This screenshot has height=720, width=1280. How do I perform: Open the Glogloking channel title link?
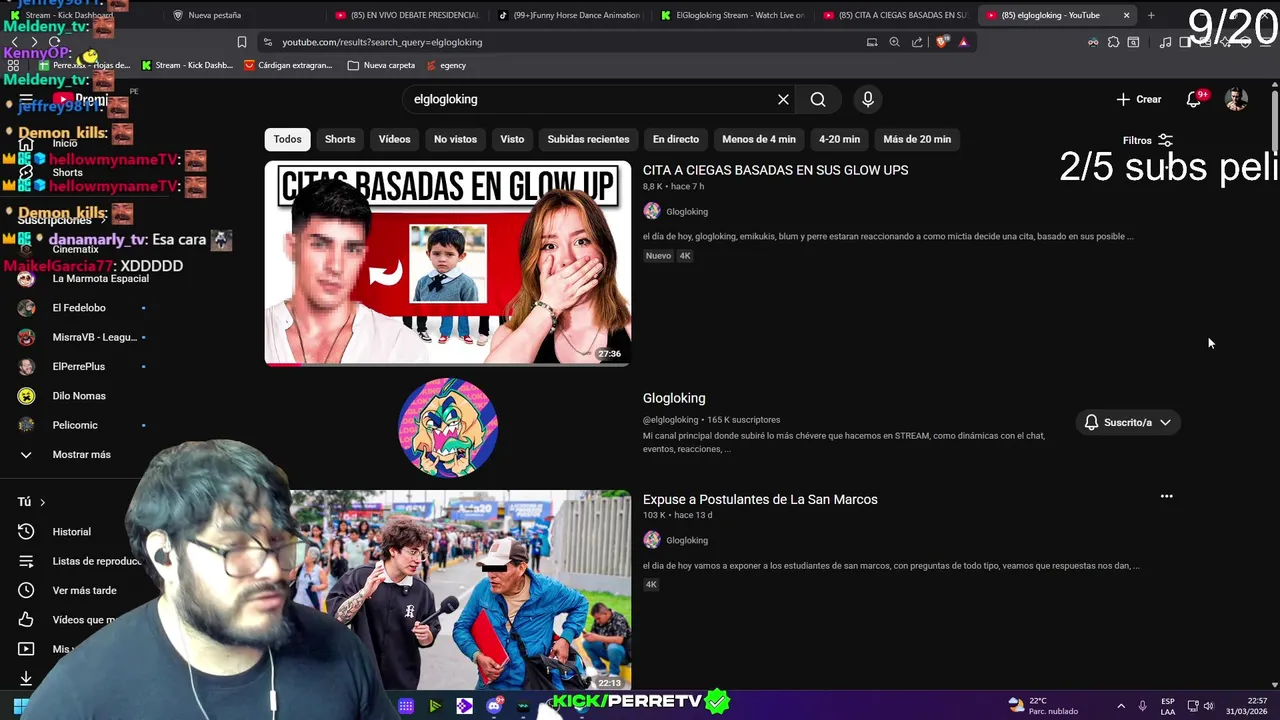click(674, 398)
